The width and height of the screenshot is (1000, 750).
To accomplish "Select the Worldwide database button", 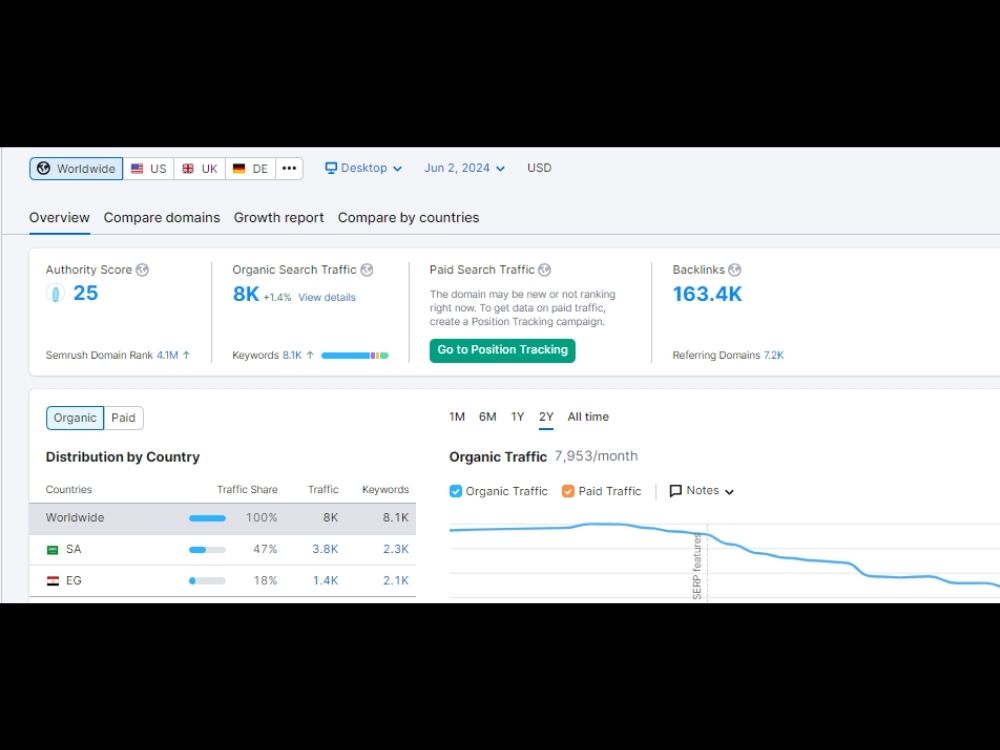I will pyautogui.click(x=76, y=168).
